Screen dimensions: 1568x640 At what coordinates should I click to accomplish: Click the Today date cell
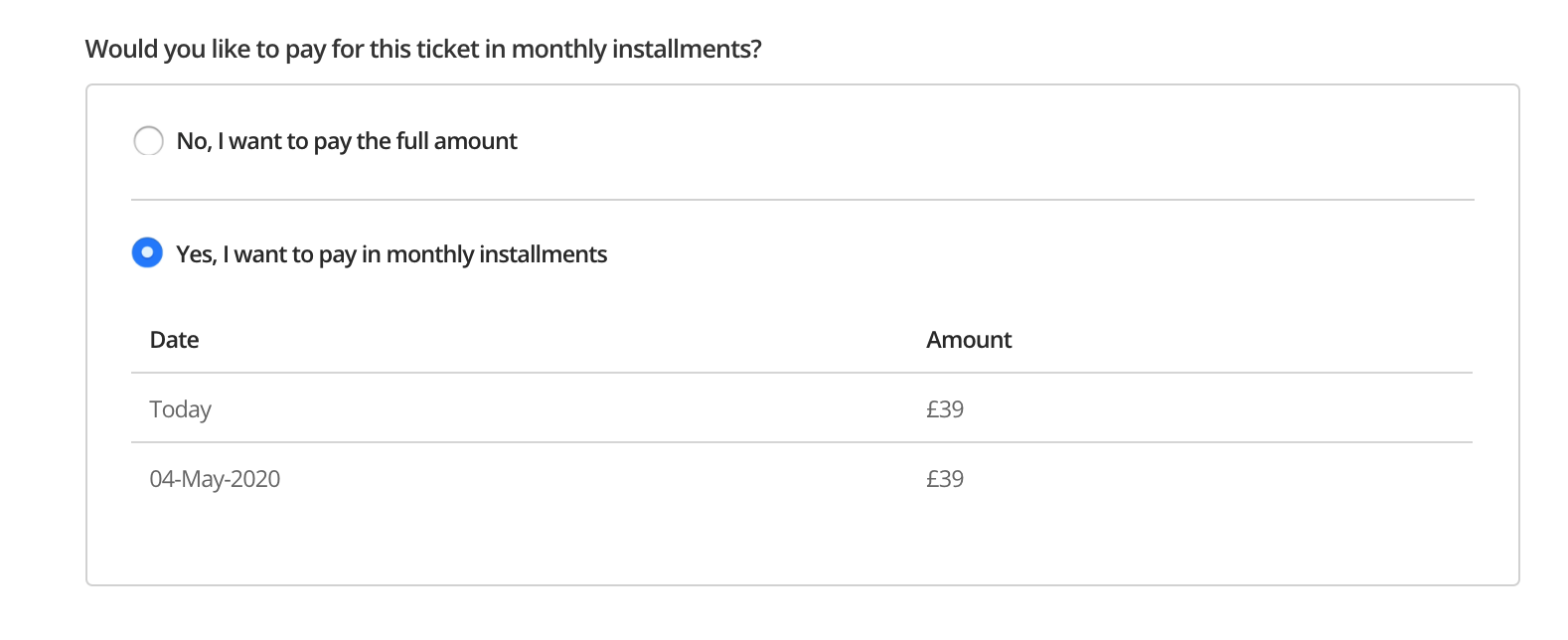tap(181, 409)
